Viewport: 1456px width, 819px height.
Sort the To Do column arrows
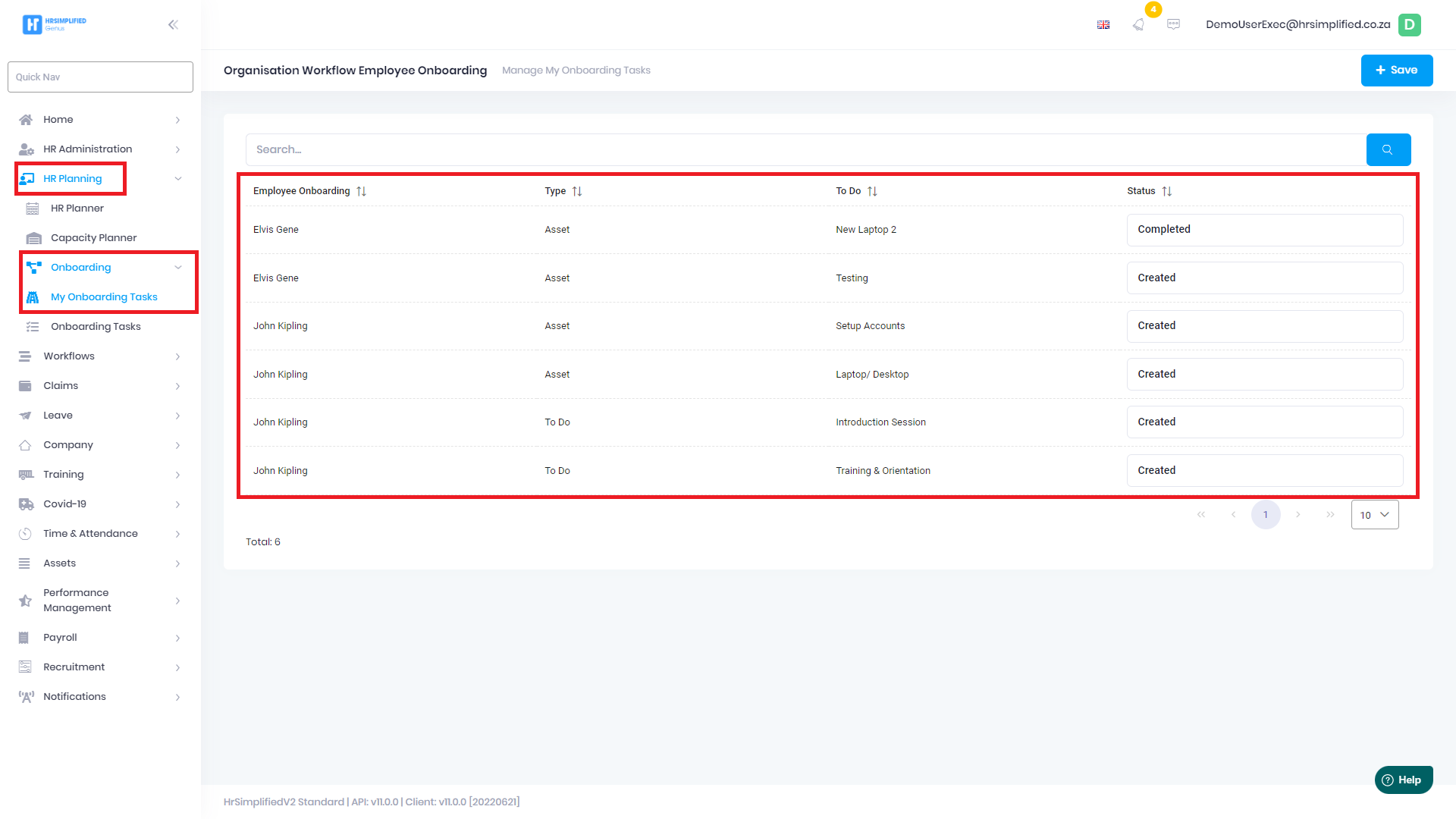tap(872, 191)
